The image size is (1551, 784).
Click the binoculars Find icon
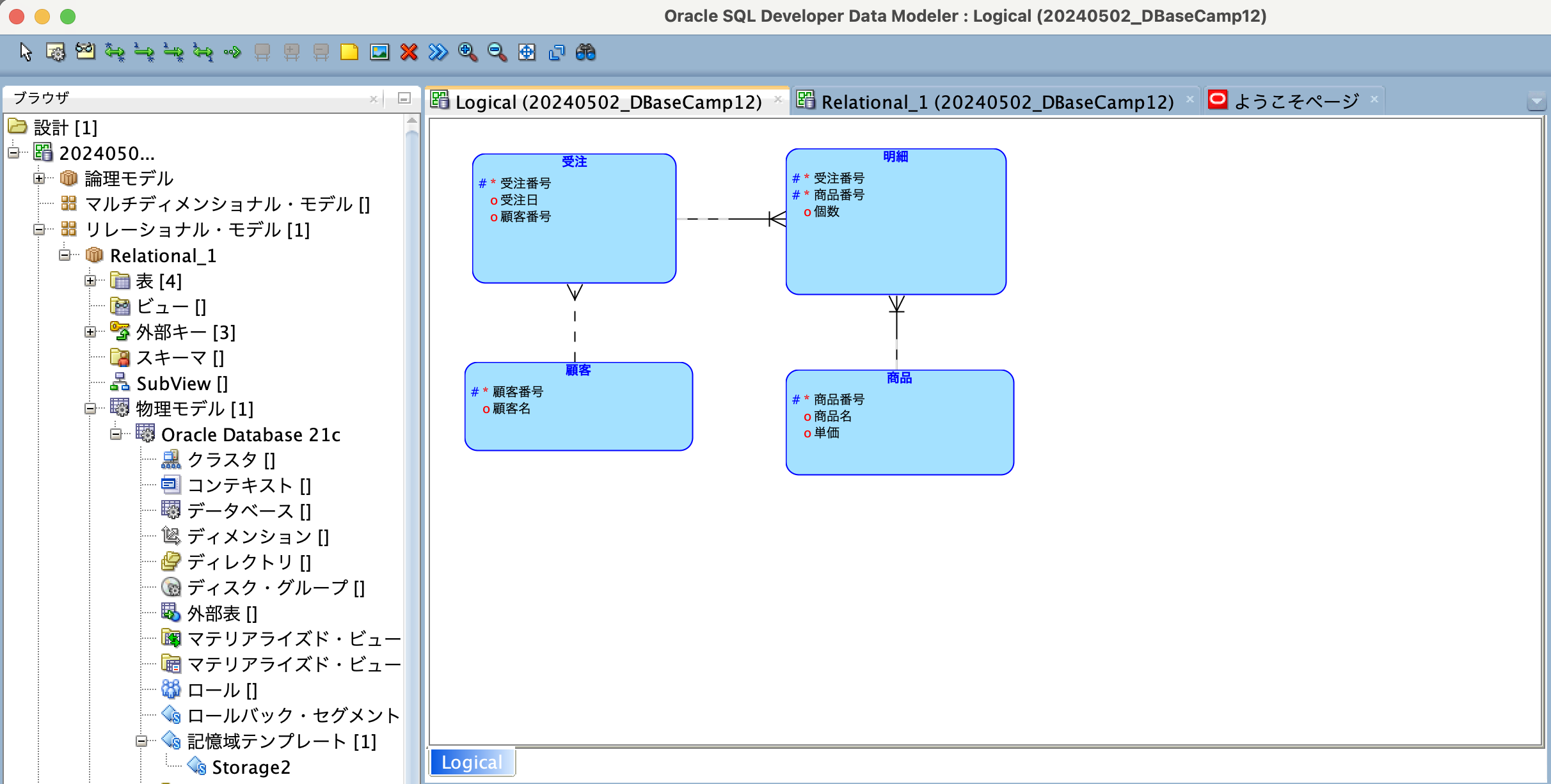(x=585, y=52)
